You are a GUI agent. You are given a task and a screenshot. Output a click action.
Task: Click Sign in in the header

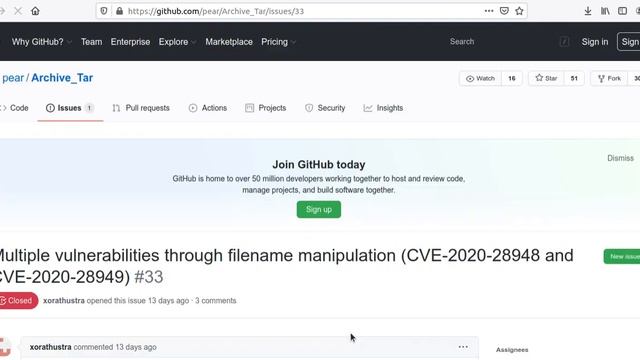click(x=595, y=42)
